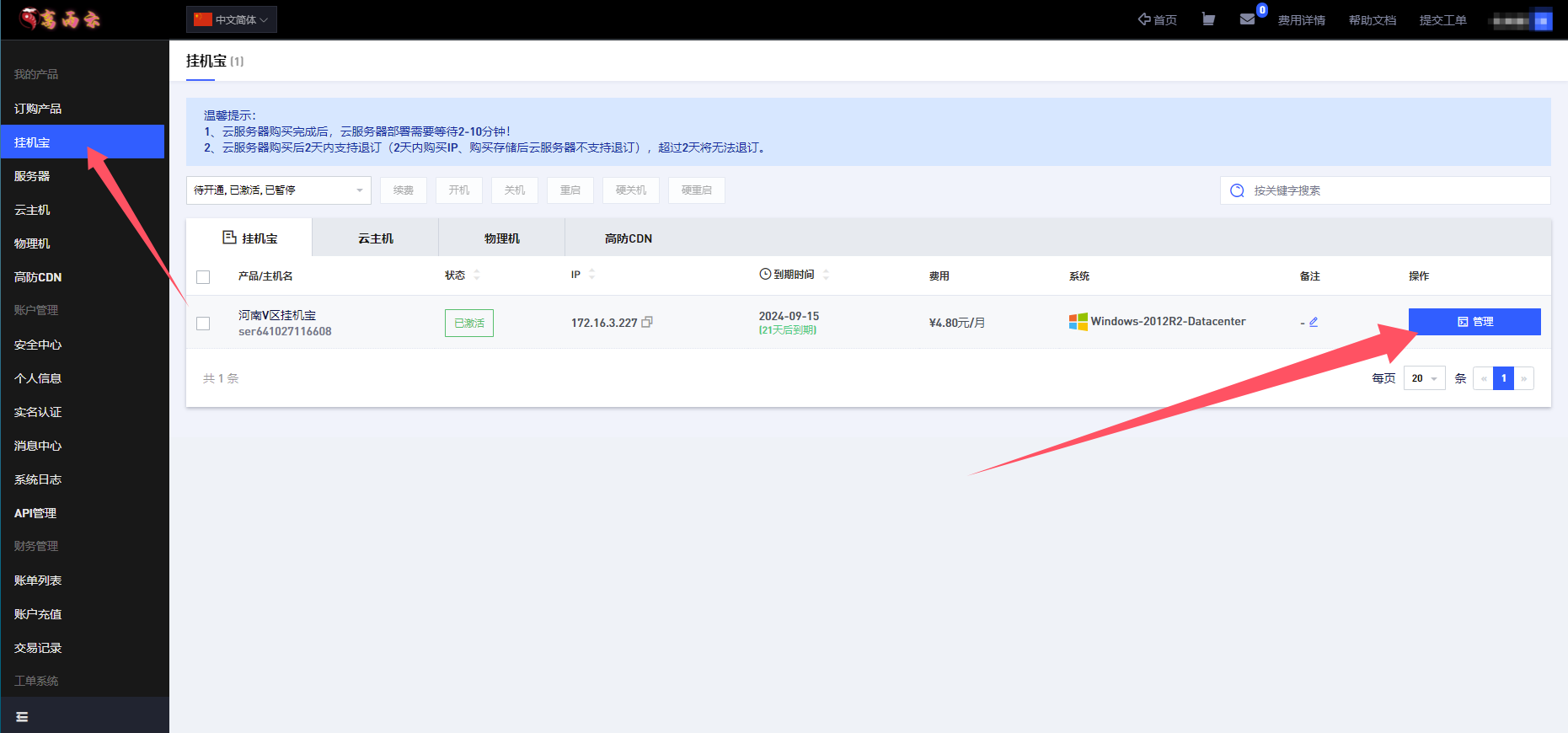Open 交易记录 in sidebar

coord(38,648)
